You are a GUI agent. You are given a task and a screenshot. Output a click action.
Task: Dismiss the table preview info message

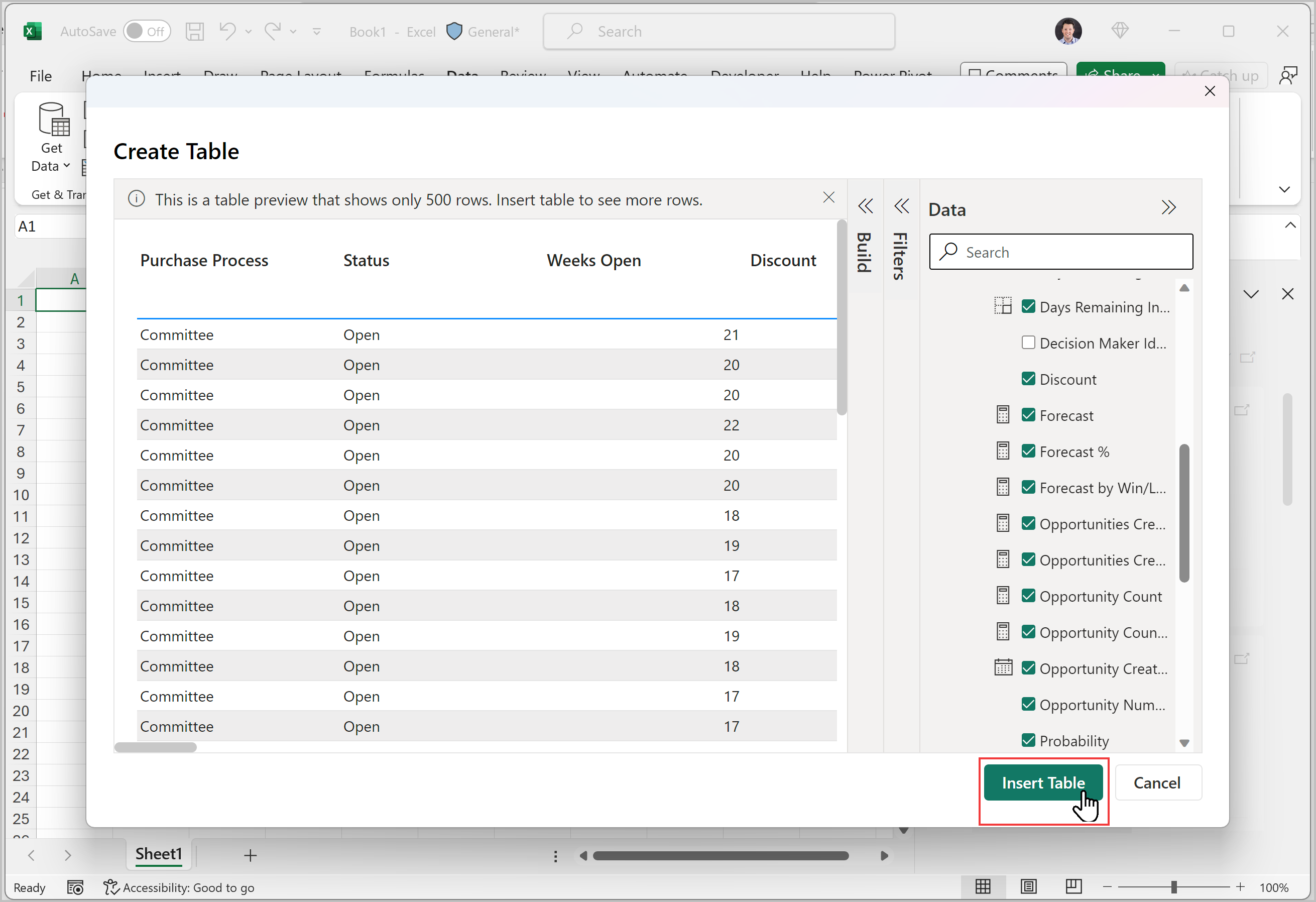[x=828, y=197]
